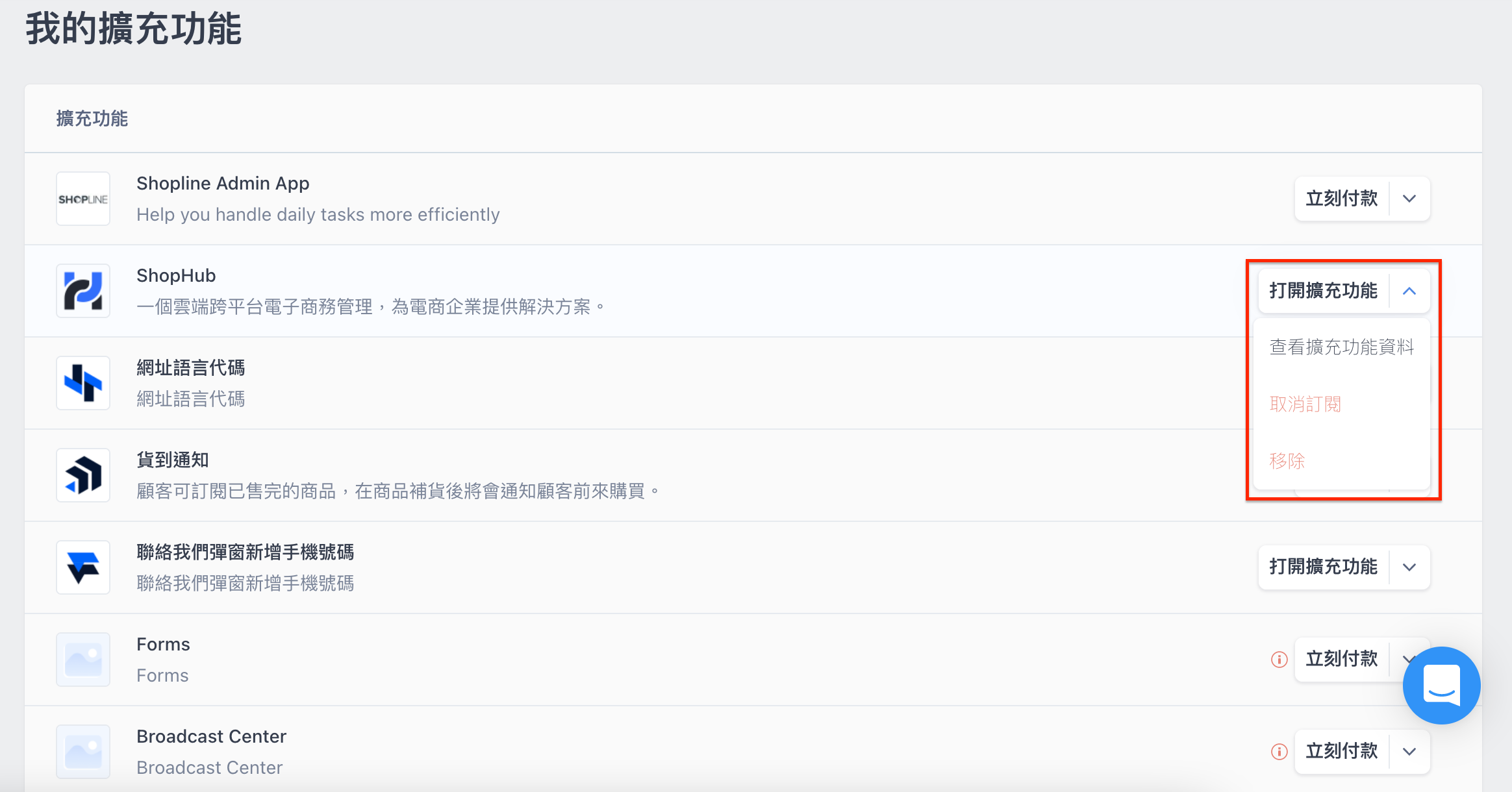Expand dropdown arrow for 聯絡我們彈窗新增手機號碼
Image resolution: width=1512 pixels, height=792 pixels.
(x=1409, y=567)
